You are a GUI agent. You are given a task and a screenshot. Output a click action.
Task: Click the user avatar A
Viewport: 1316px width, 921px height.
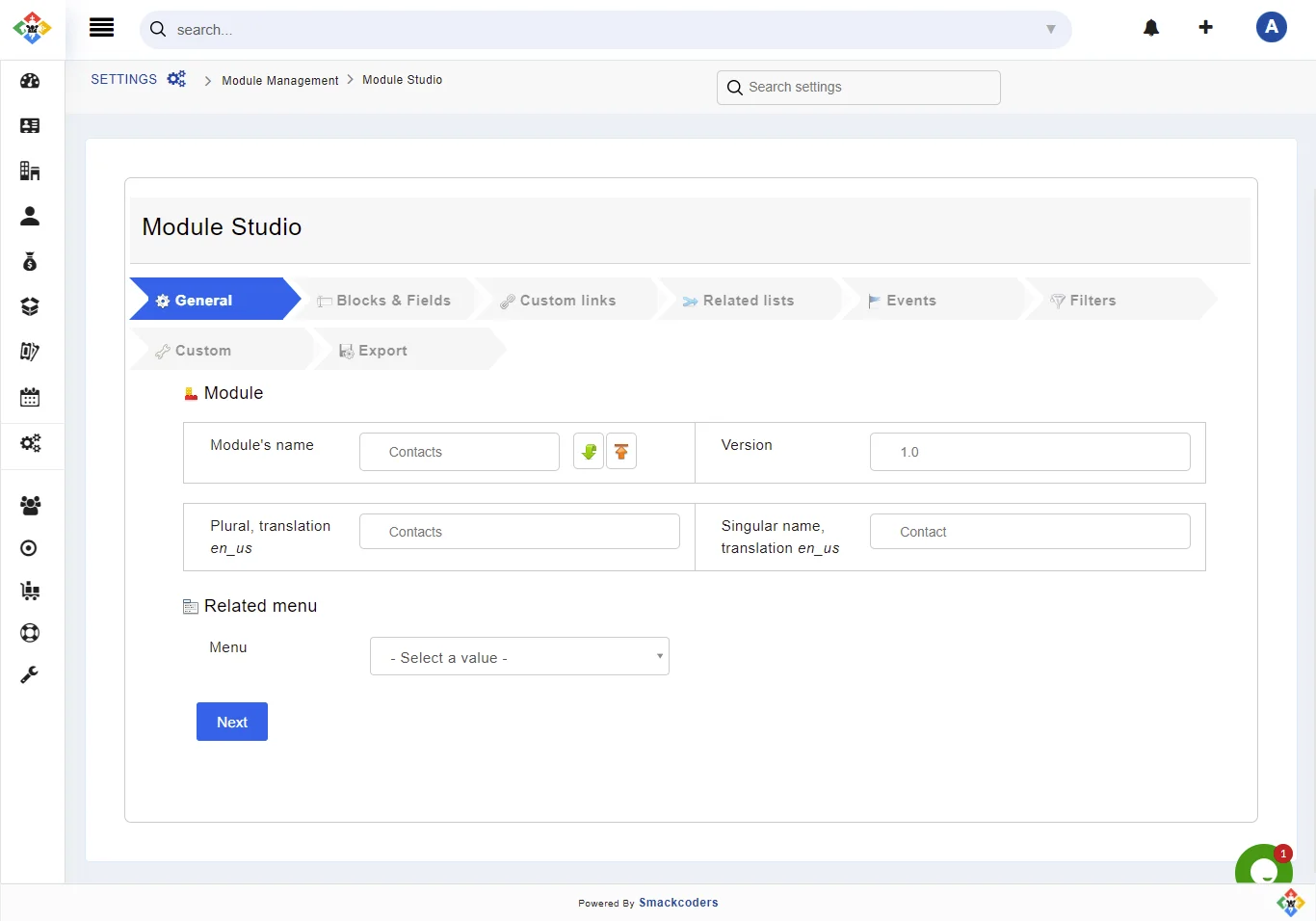click(1271, 28)
